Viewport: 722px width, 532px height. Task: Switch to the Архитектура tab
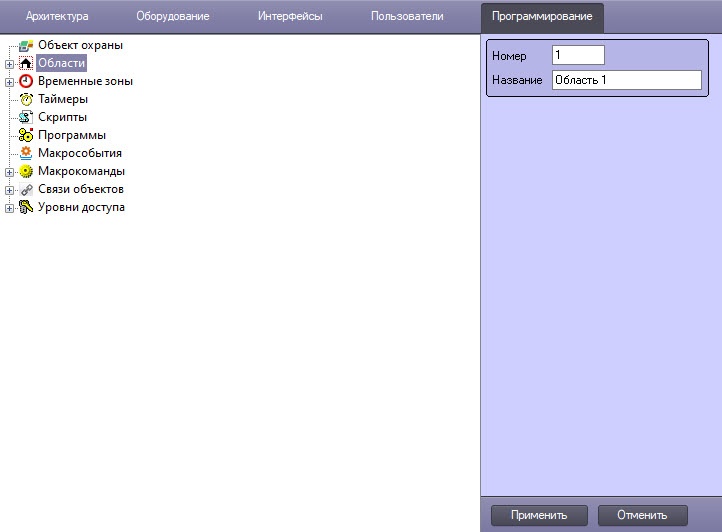pos(57,17)
